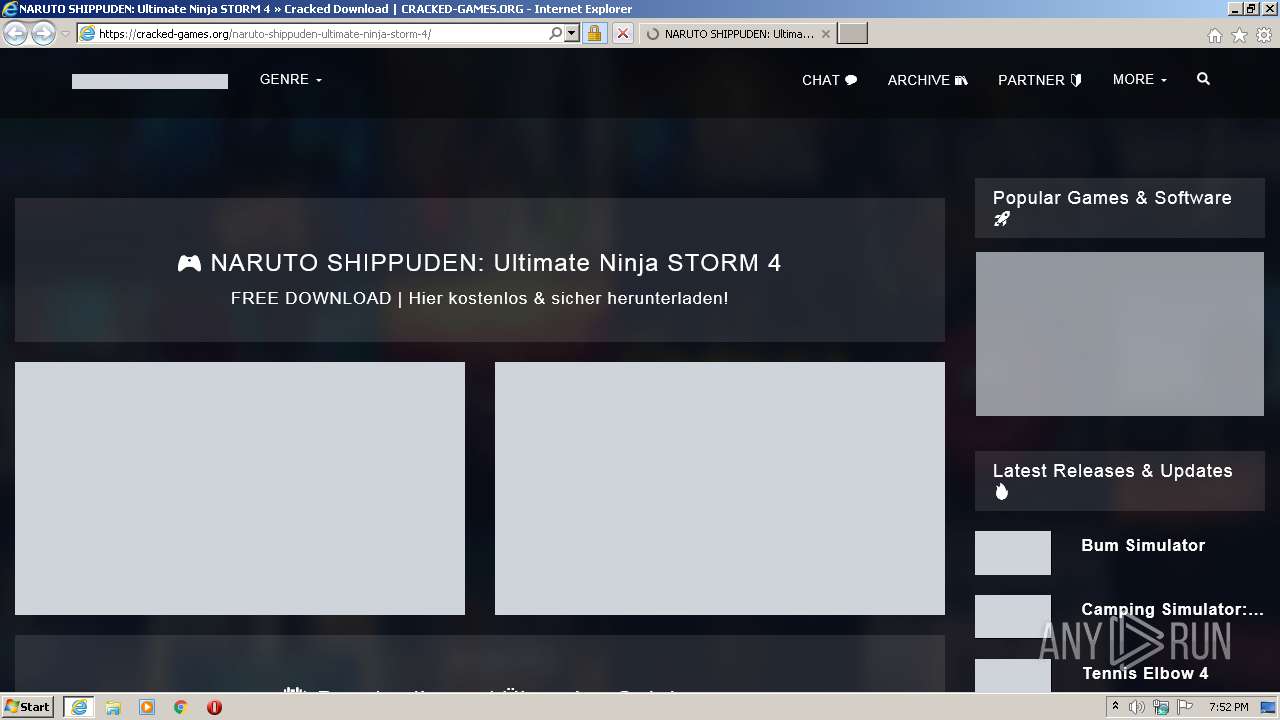
Task: Open the Windows Start menu
Action: coord(28,707)
